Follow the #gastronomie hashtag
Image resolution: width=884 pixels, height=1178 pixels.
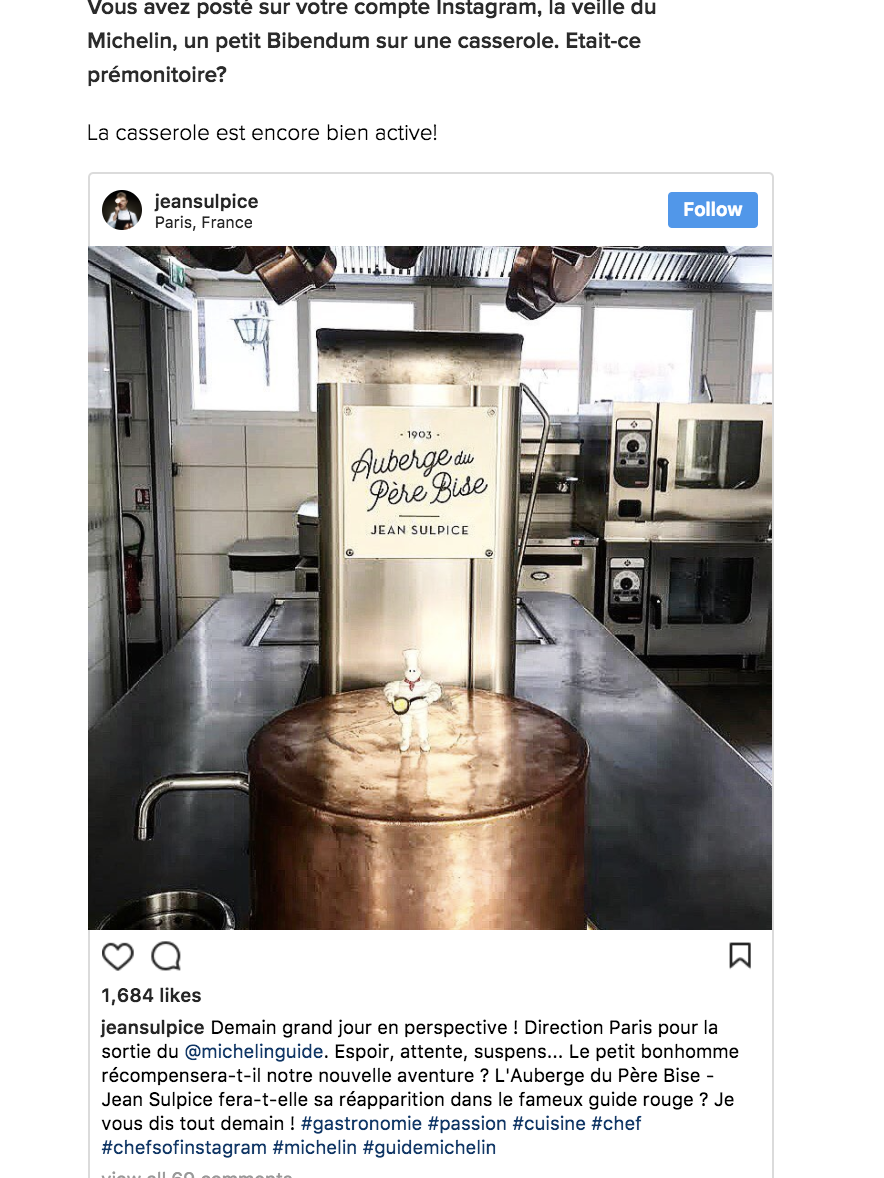pyautogui.click(x=361, y=1123)
